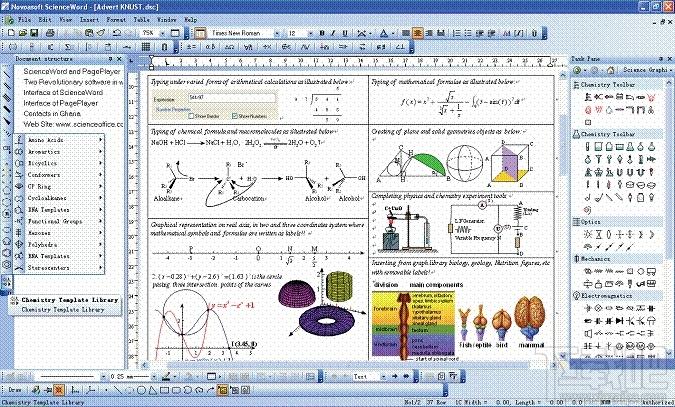Viewport: 675px width, 407px height.
Task: Toggle center alignment button
Action: [x=417, y=33]
